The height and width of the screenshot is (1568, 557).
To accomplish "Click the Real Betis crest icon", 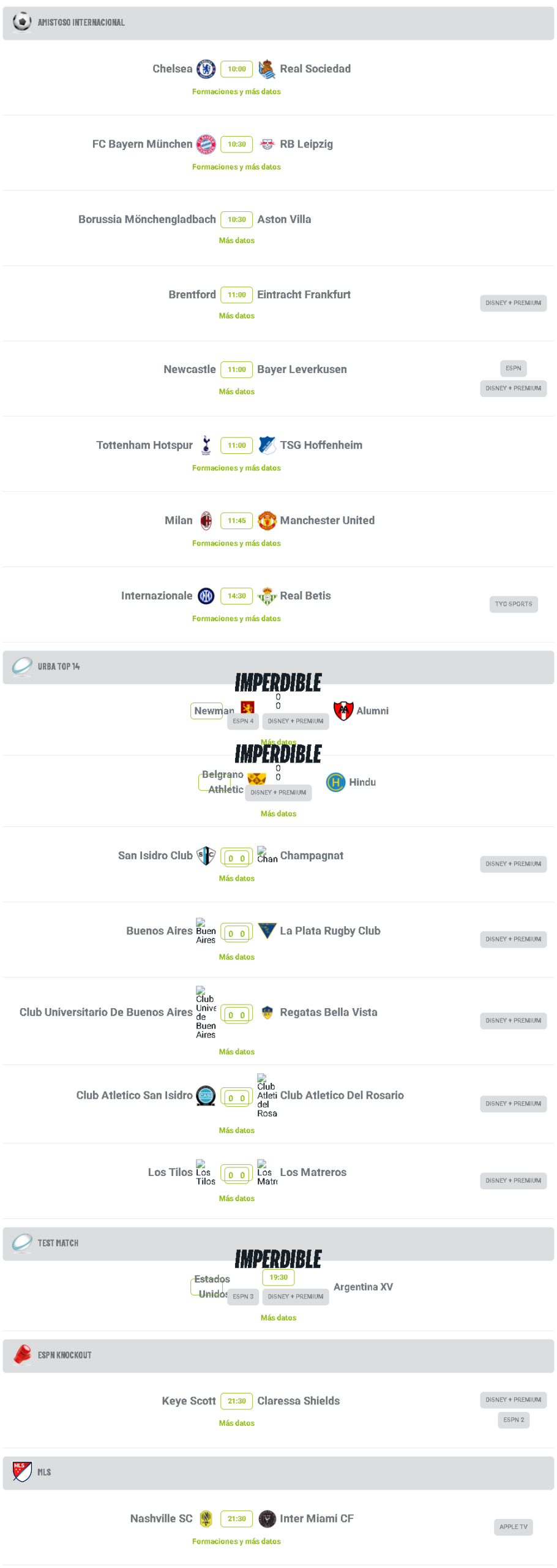I will tap(267, 596).
